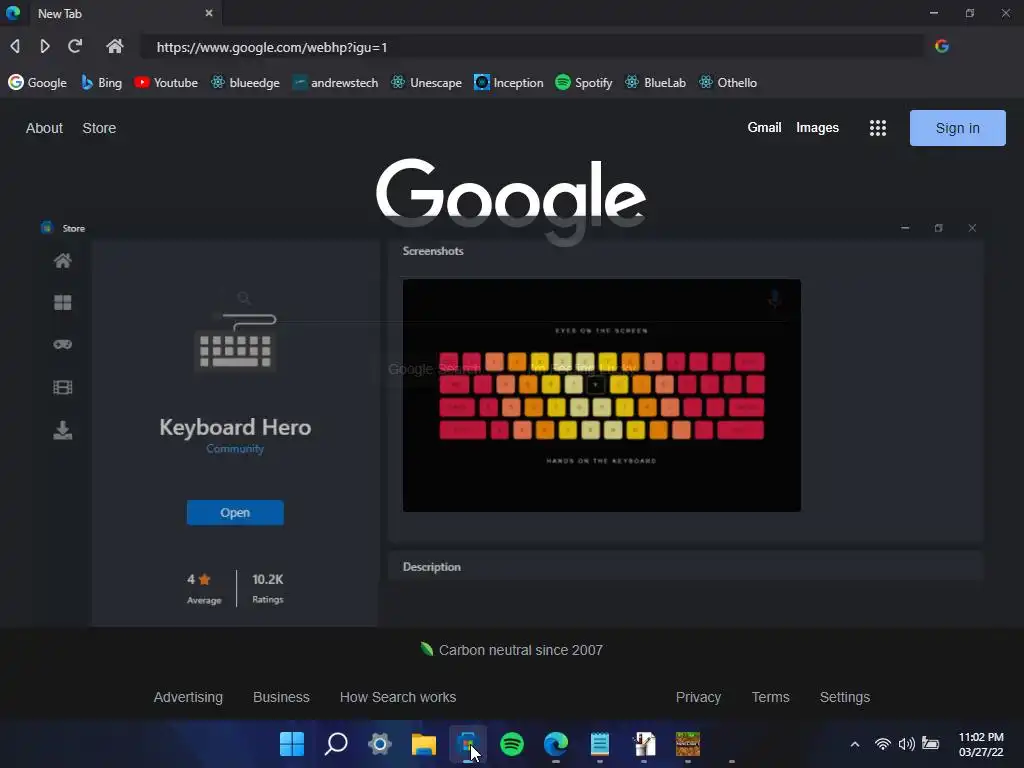Viewport: 1024px width, 768px height.
Task: Open the taskbar clock and date
Action: (x=981, y=744)
